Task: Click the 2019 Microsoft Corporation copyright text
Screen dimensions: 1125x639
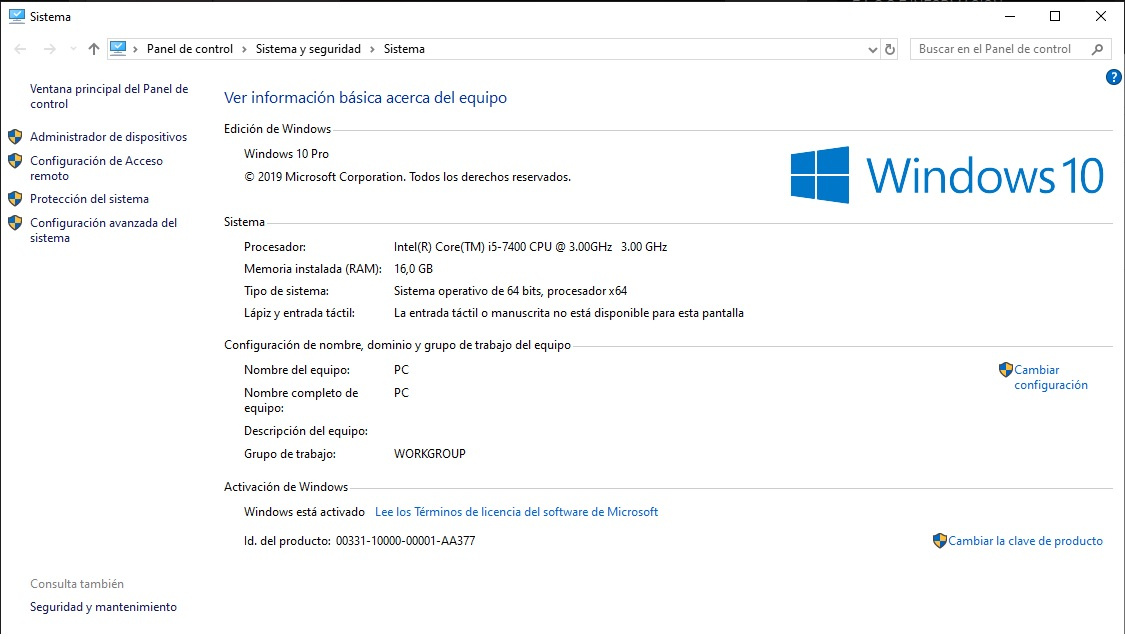Action: pyautogui.click(x=408, y=177)
